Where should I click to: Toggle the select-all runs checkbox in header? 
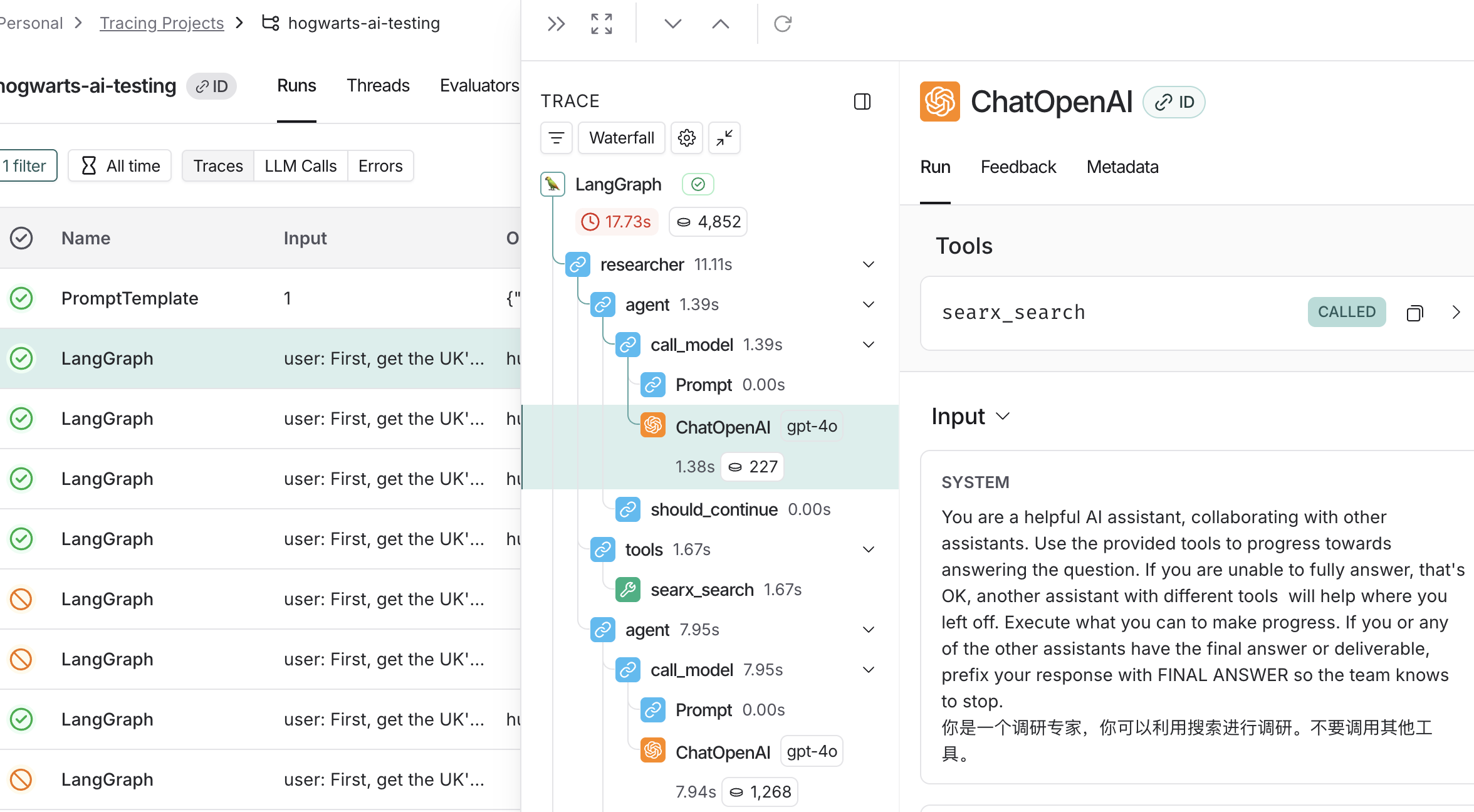coord(21,238)
